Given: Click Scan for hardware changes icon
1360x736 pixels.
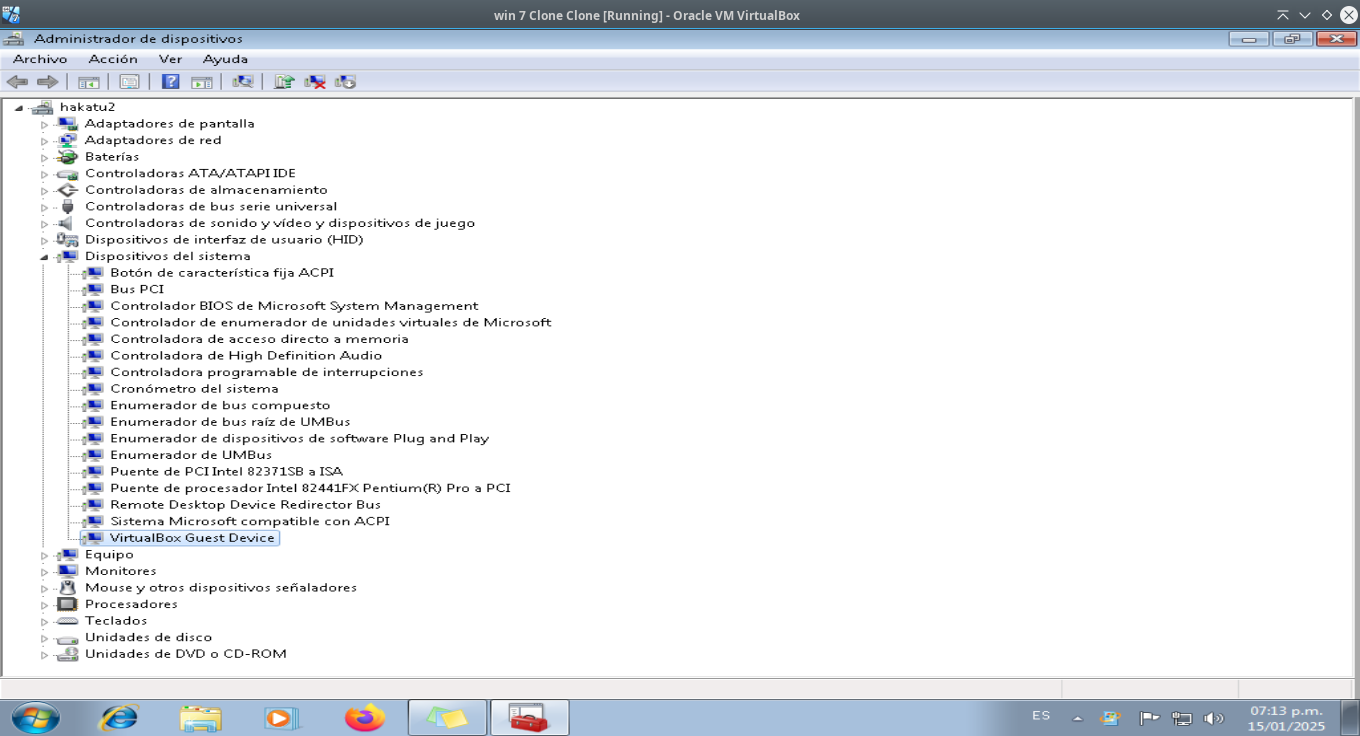Looking at the screenshot, I should [x=242, y=82].
